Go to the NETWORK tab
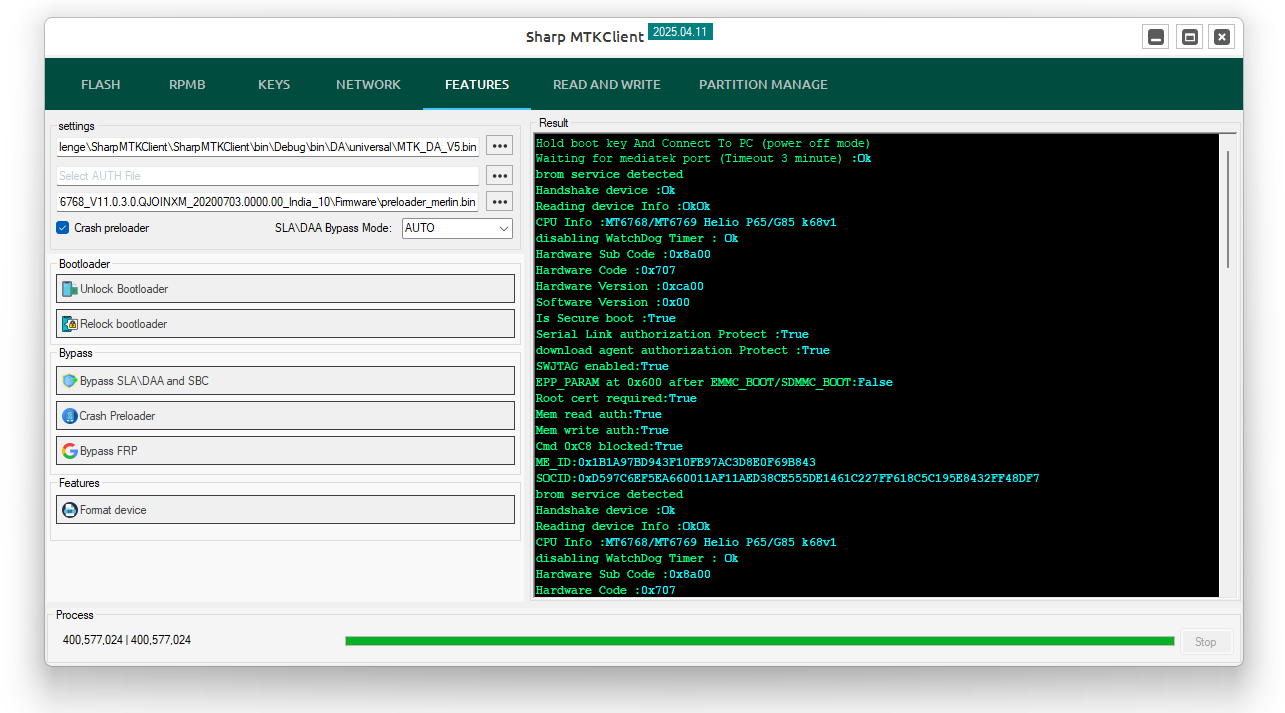1285x713 pixels. pos(368,85)
